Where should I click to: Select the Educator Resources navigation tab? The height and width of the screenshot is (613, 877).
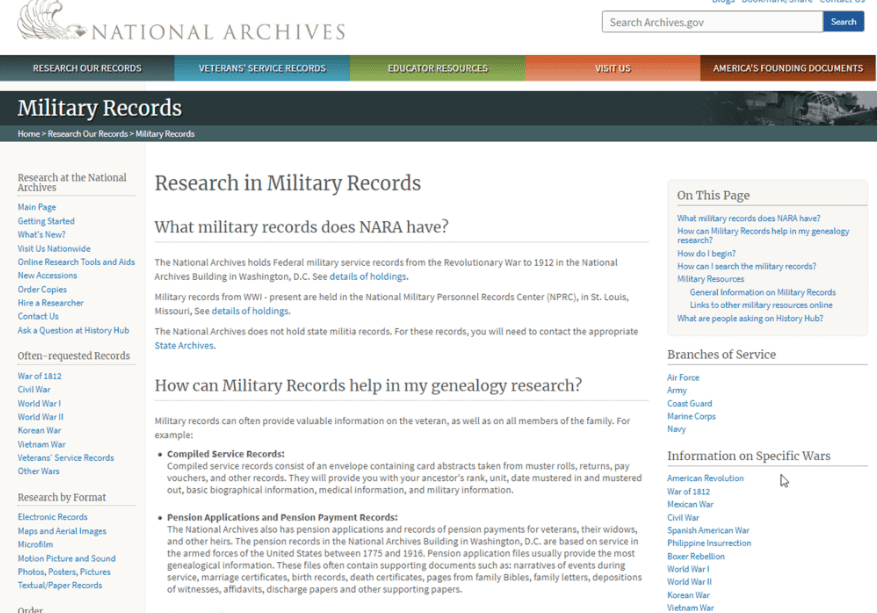tap(437, 68)
